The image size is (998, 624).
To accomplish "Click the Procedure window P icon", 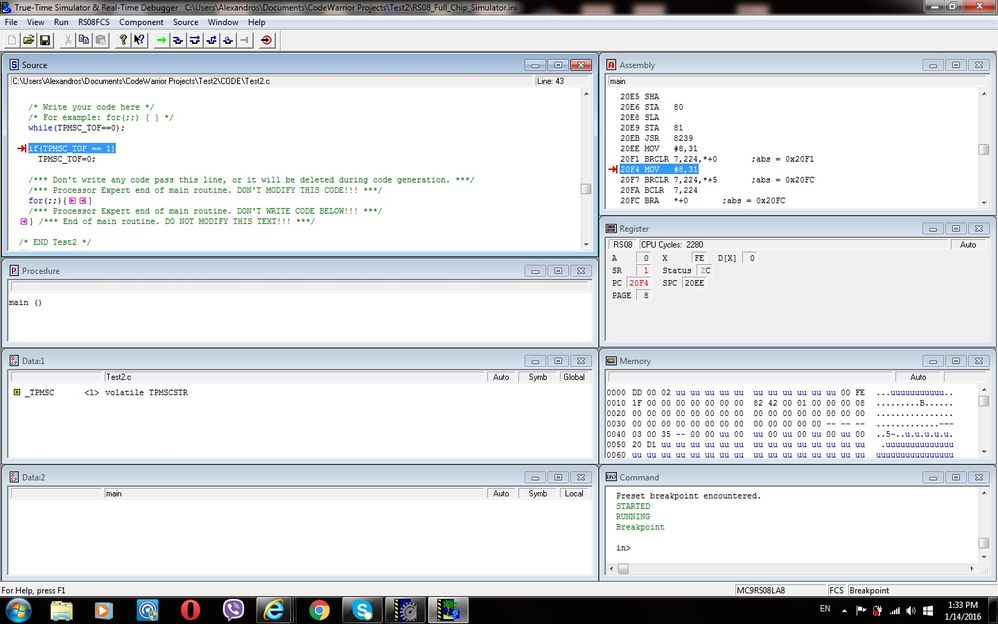I will pyautogui.click(x=14, y=271).
